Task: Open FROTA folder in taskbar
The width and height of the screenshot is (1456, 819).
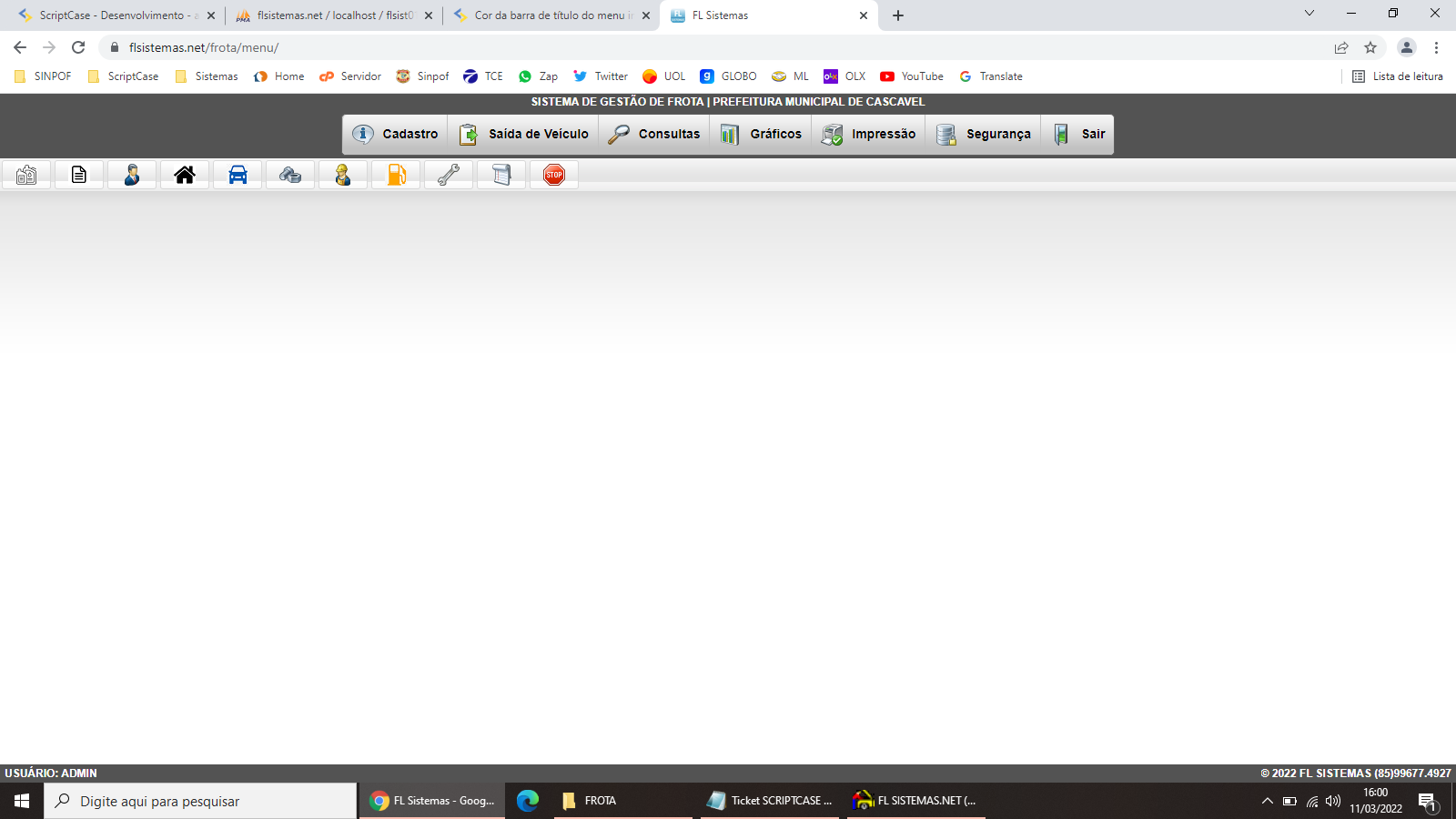Action: (623, 801)
